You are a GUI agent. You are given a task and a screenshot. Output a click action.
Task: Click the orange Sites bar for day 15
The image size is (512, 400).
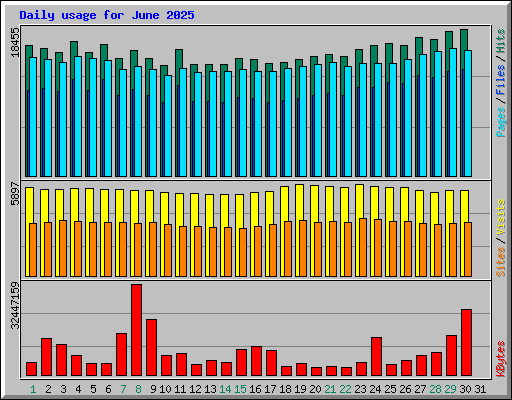tap(243, 252)
